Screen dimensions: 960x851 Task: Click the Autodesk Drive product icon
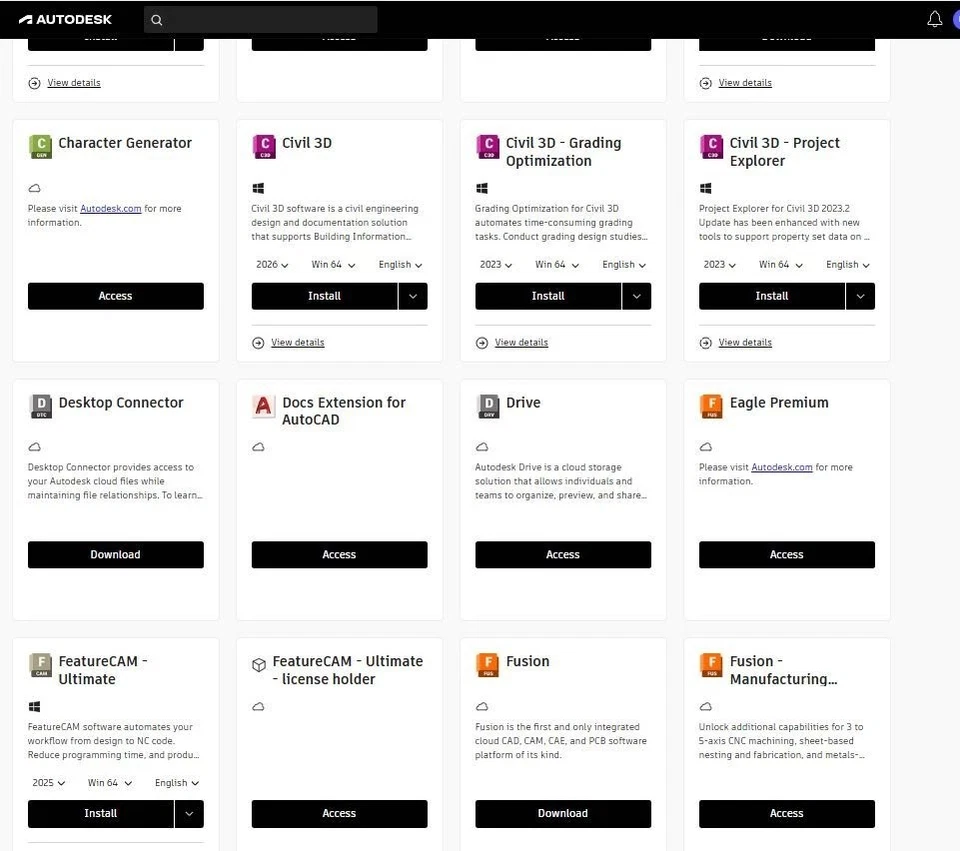(x=487, y=404)
